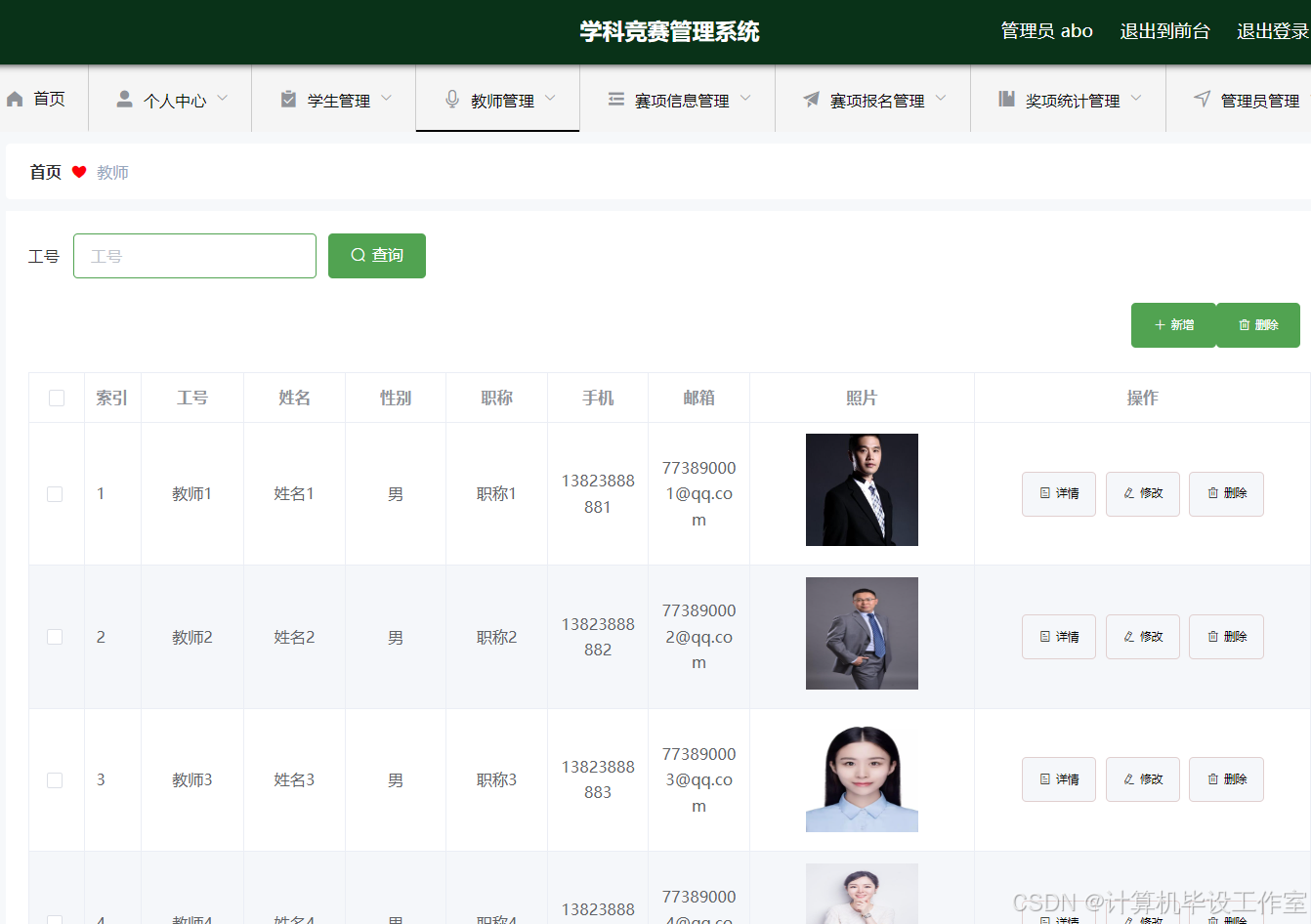Click 退出到前台 in the header
Image resolution: width=1311 pixels, height=924 pixels.
point(1164,31)
